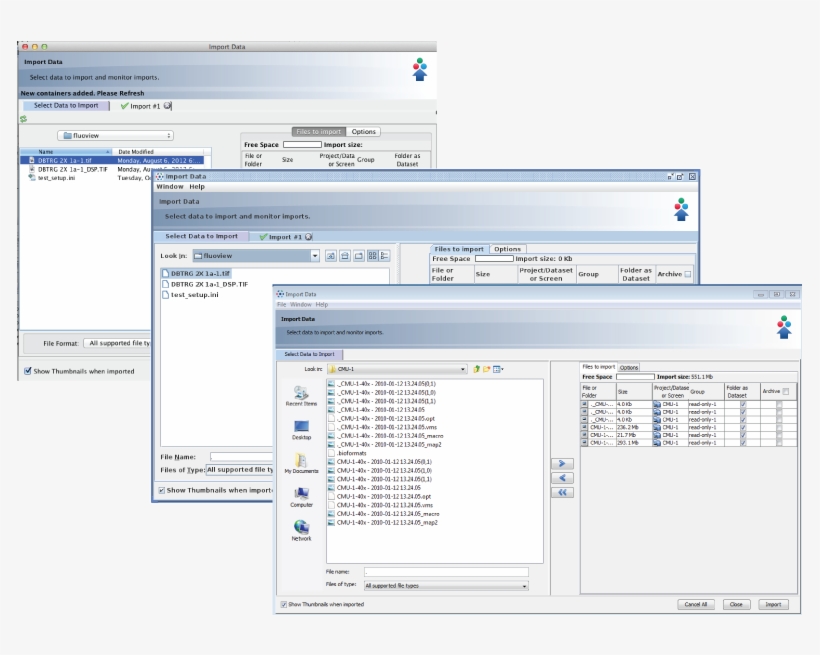Click the Cancel All button
Viewport: 820px width, 655px height.
click(x=695, y=604)
